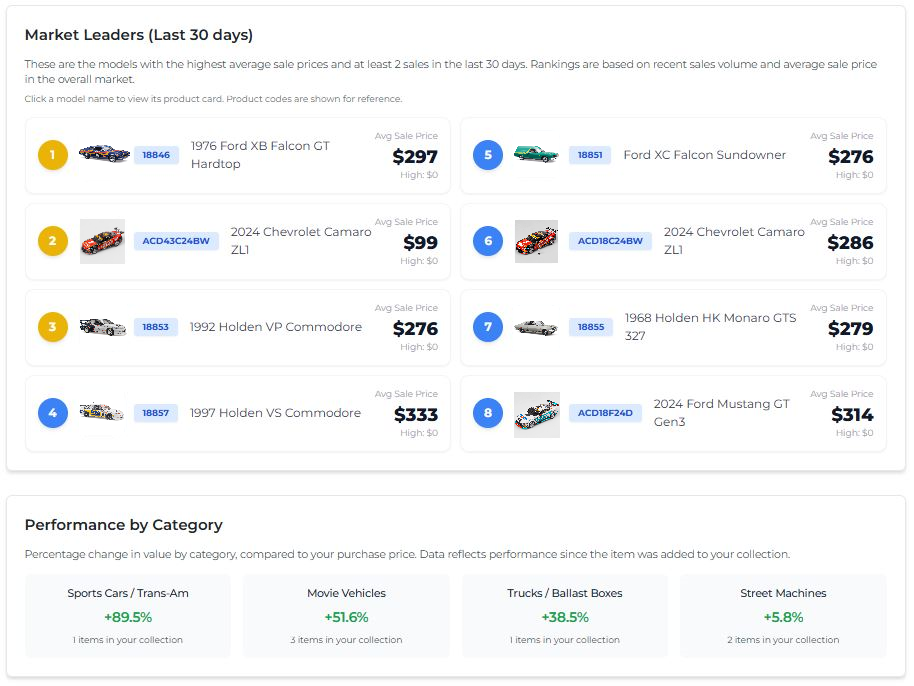Click the blue rank 8 badge

(488, 413)
